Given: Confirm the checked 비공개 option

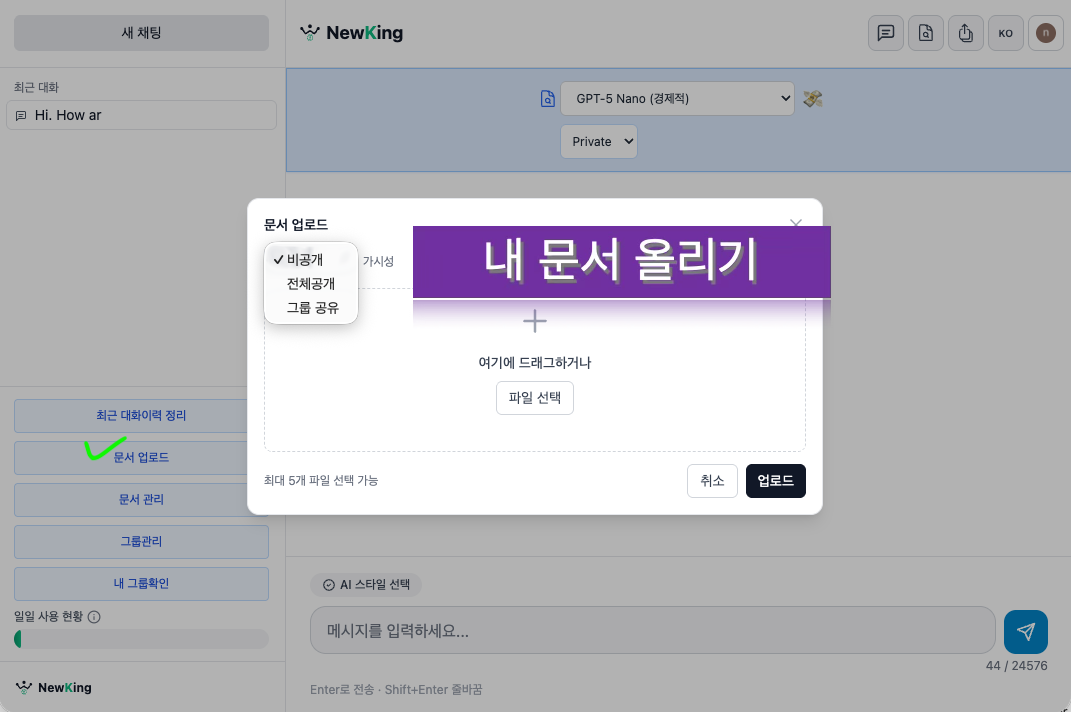Looking at the screenshot, I should [x=303, y=260].
